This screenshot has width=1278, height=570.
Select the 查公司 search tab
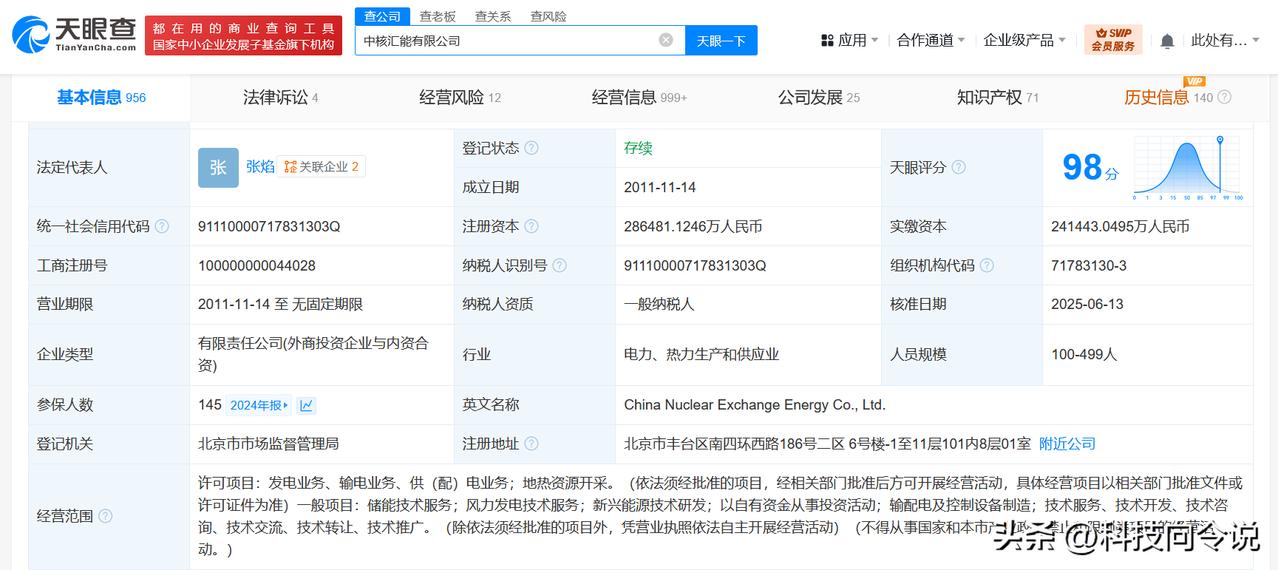click(382, 16)
